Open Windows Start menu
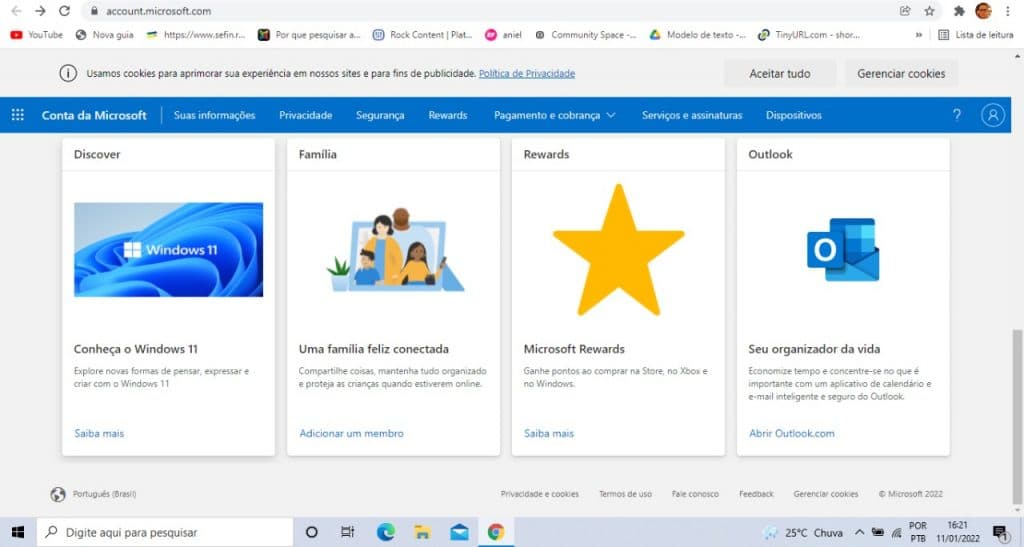The width and height of the screenshot is (1024, 547). [x=18, y=532]
